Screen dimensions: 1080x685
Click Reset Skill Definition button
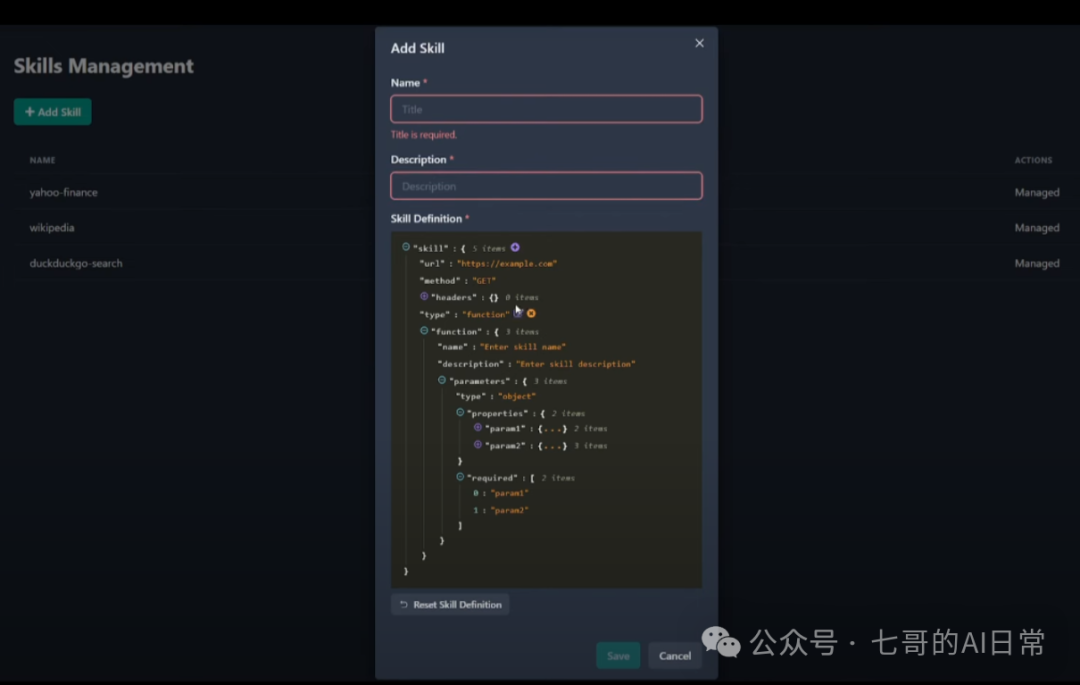(450, 604)
